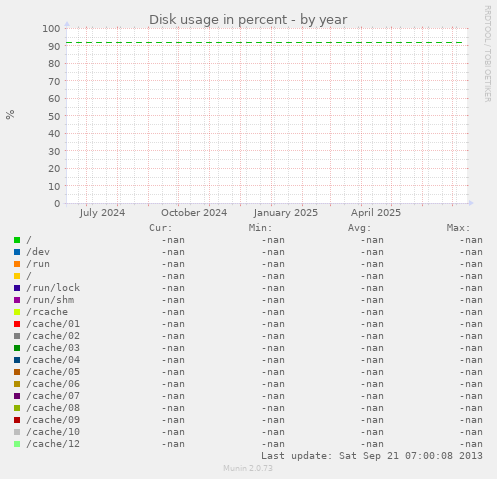Click the 'April 2025' x-axis label
The image size is (497, 479).
click(x=376, y=213)
